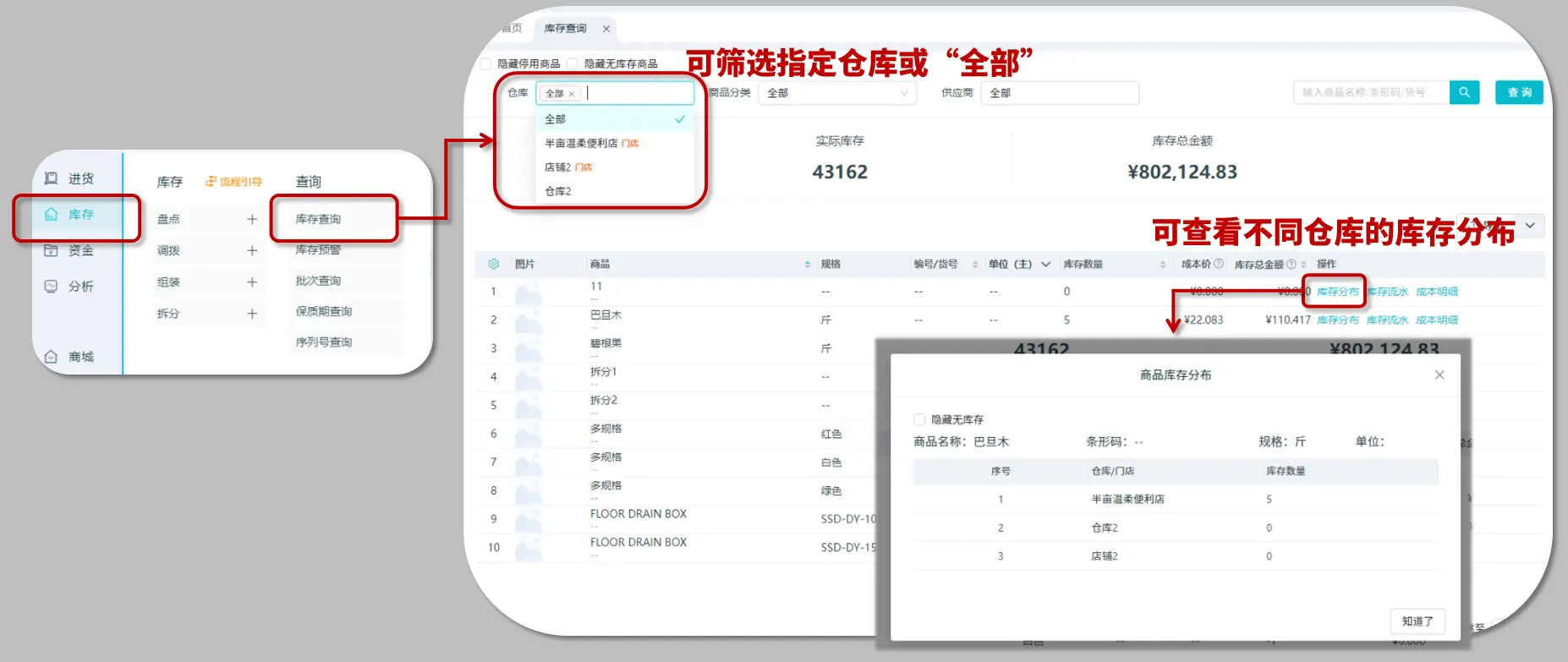Open the 供应商 dropdown field
The height and width of the screenshot is (662, 1568).
[1060, 93]
